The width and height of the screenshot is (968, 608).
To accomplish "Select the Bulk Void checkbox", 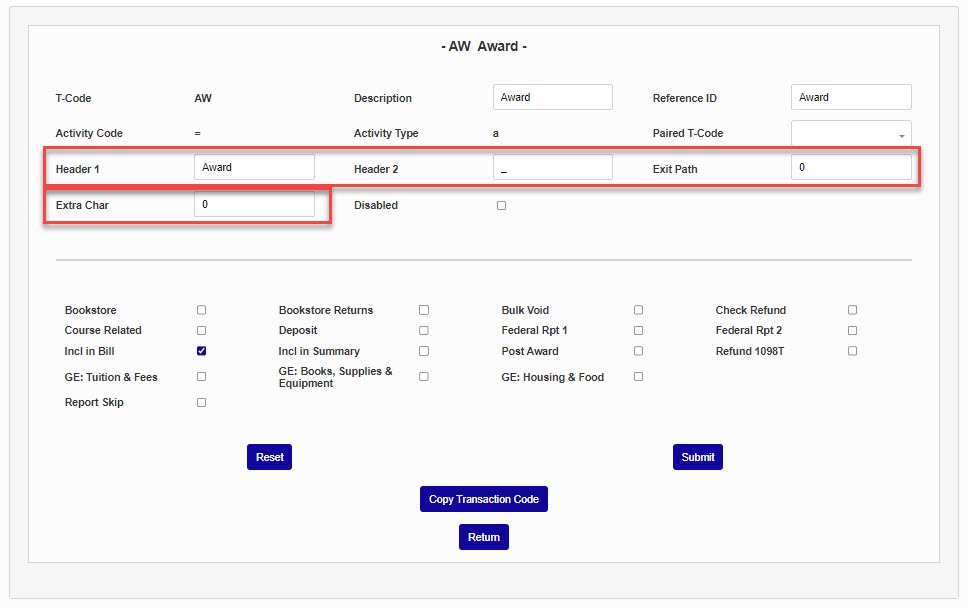I will click(639, 310).
